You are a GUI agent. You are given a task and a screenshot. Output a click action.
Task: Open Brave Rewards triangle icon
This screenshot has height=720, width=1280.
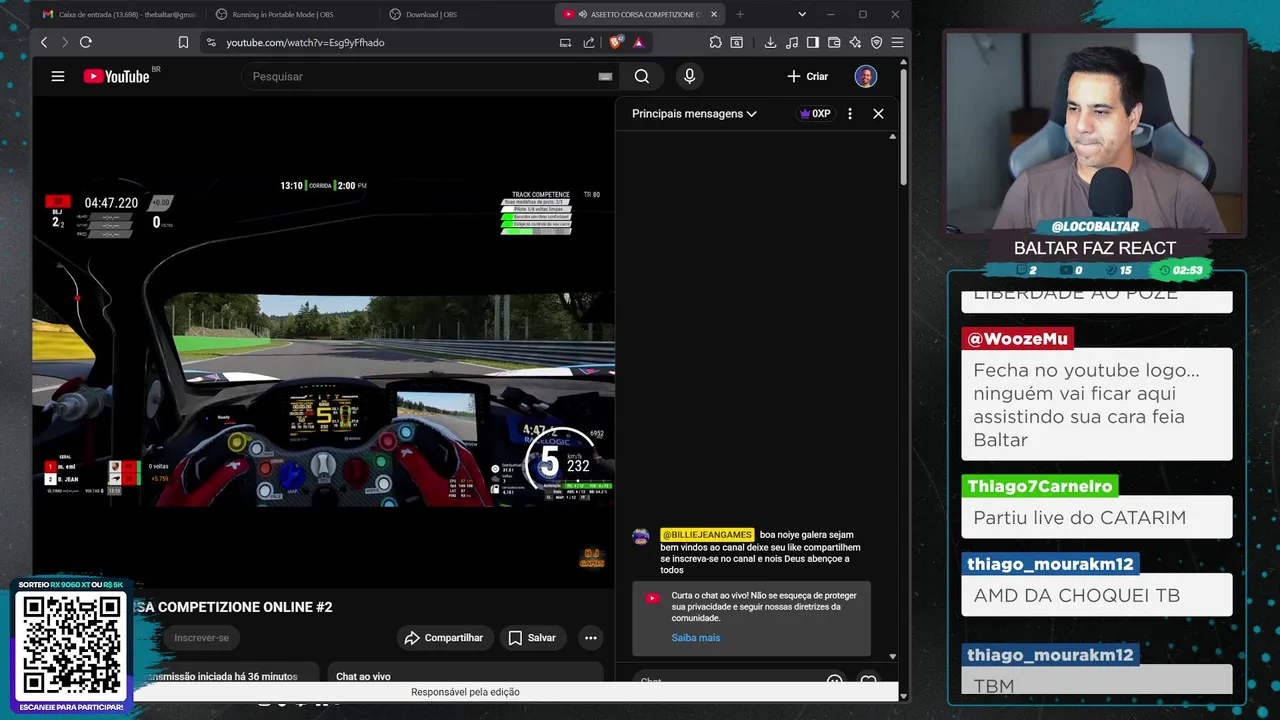click(x=638, y=42)
